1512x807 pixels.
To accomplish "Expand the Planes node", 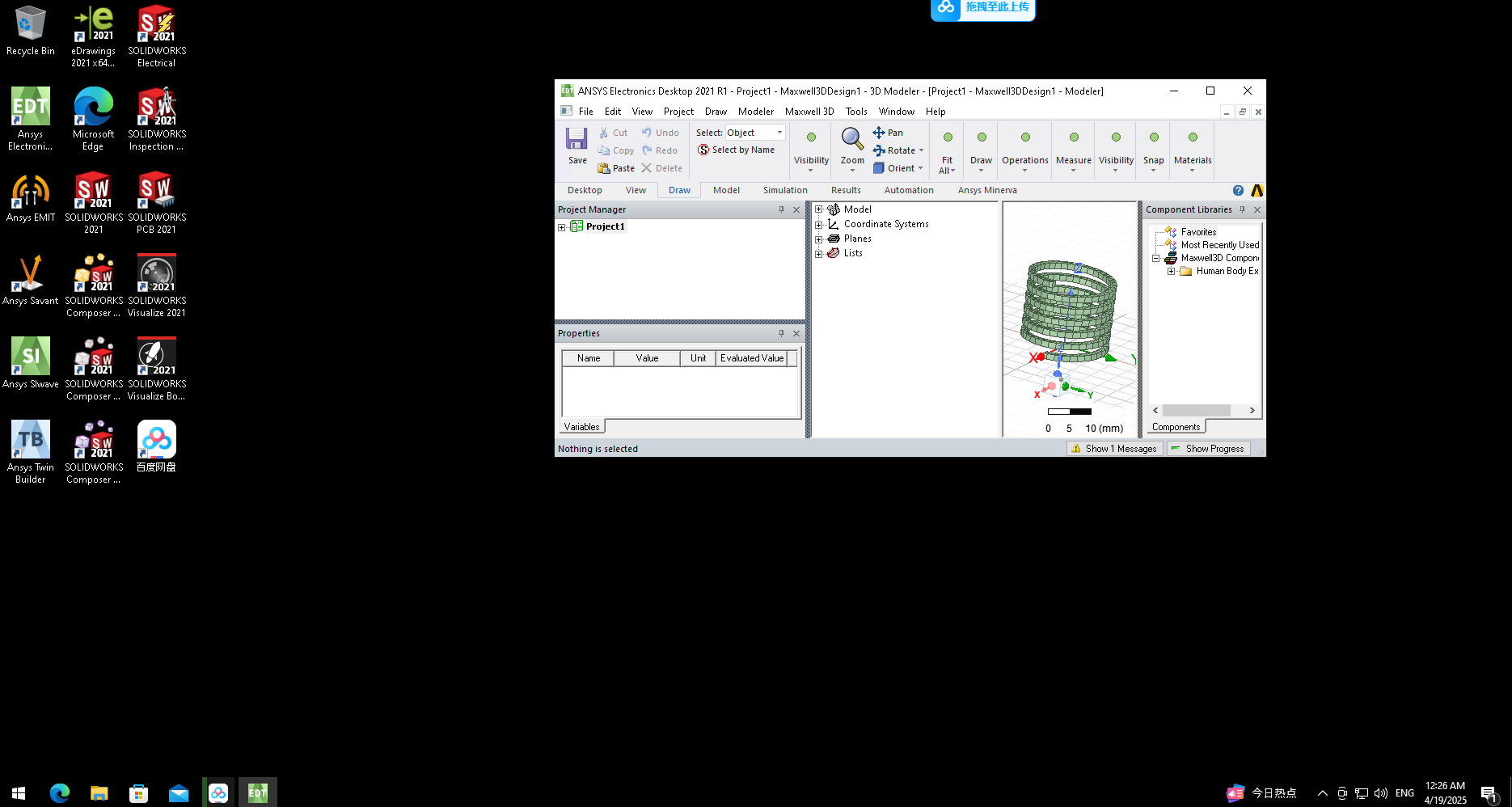I will coord(818,239).
